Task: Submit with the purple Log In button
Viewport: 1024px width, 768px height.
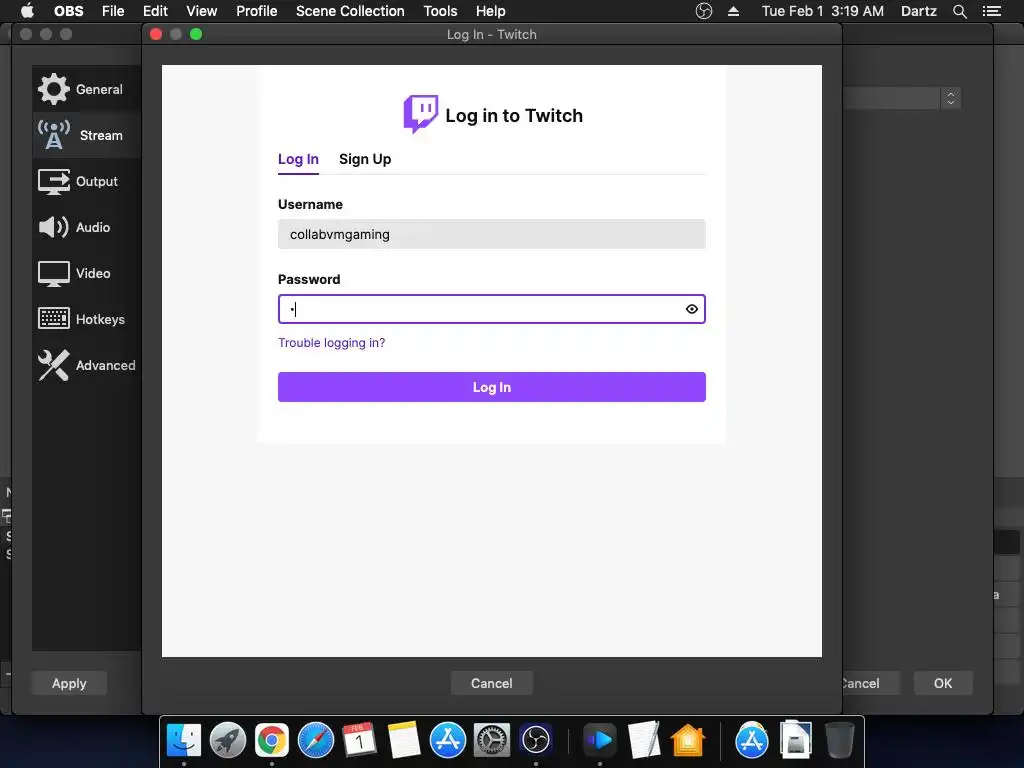Action: click(x=492, y=387)
